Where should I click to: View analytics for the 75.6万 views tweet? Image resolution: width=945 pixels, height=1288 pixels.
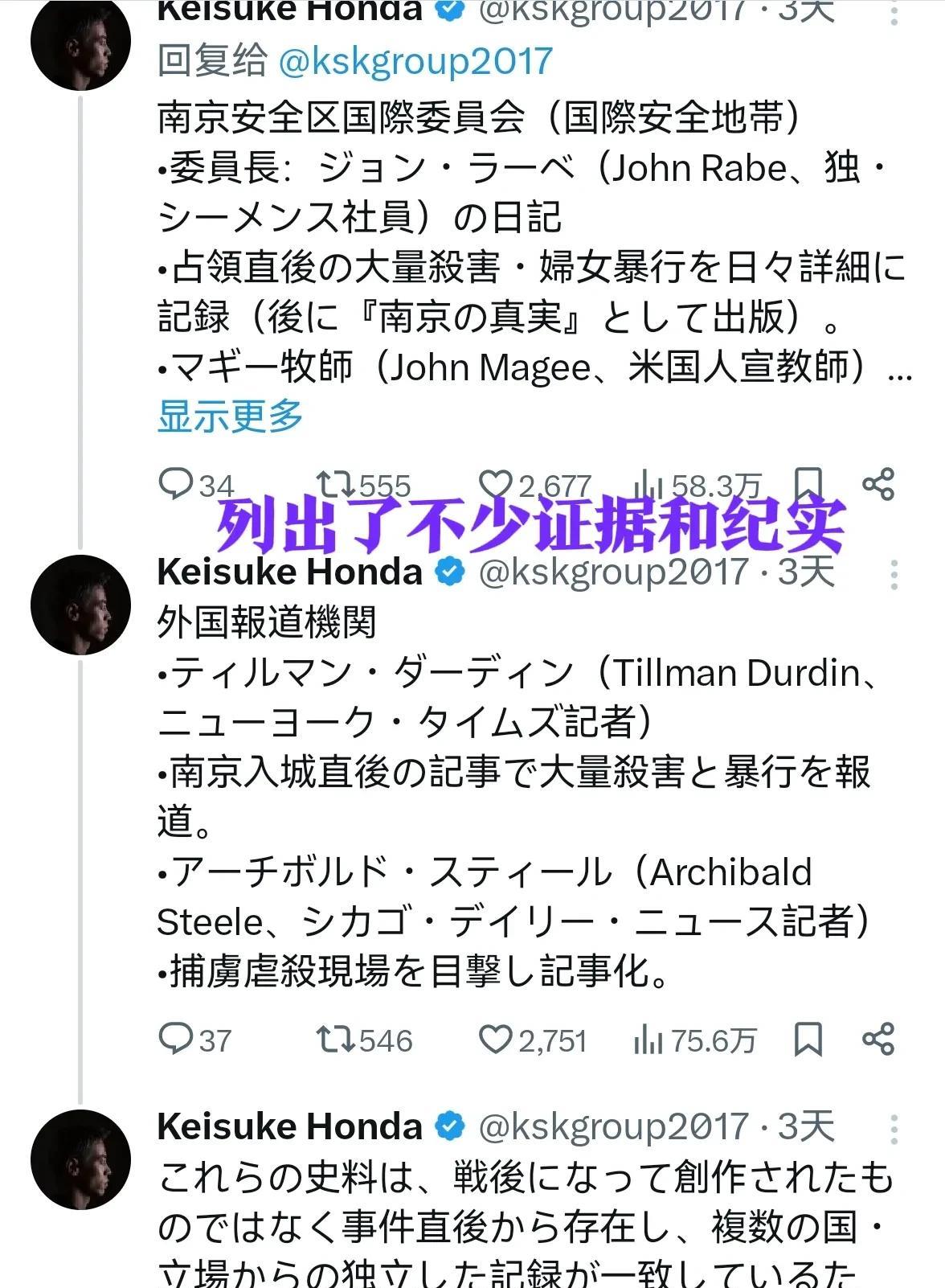[648, 1040]
